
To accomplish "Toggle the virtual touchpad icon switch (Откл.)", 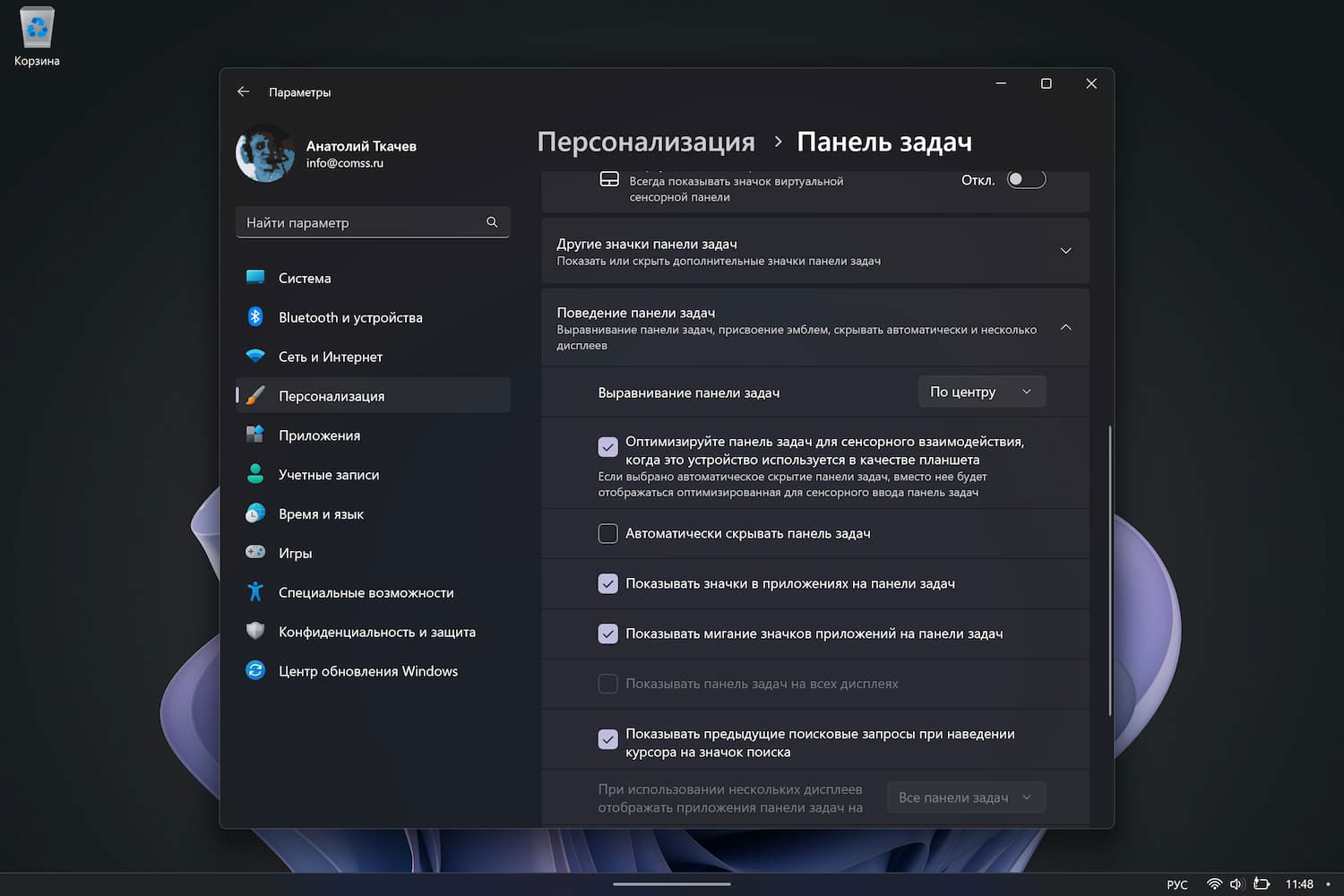I will (1026, 179).
